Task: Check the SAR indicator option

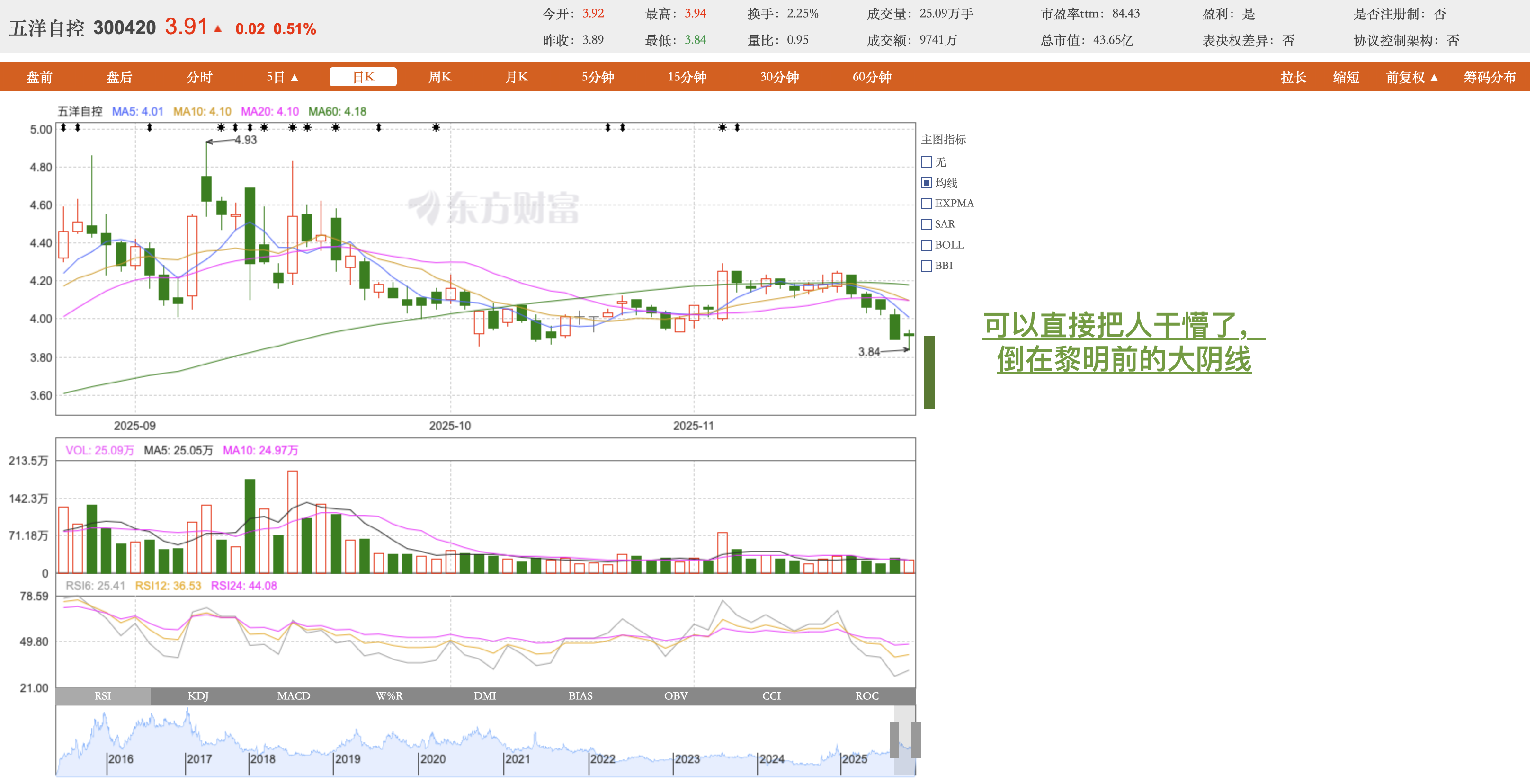Action: pyautogui.click(x=927, y=224)
